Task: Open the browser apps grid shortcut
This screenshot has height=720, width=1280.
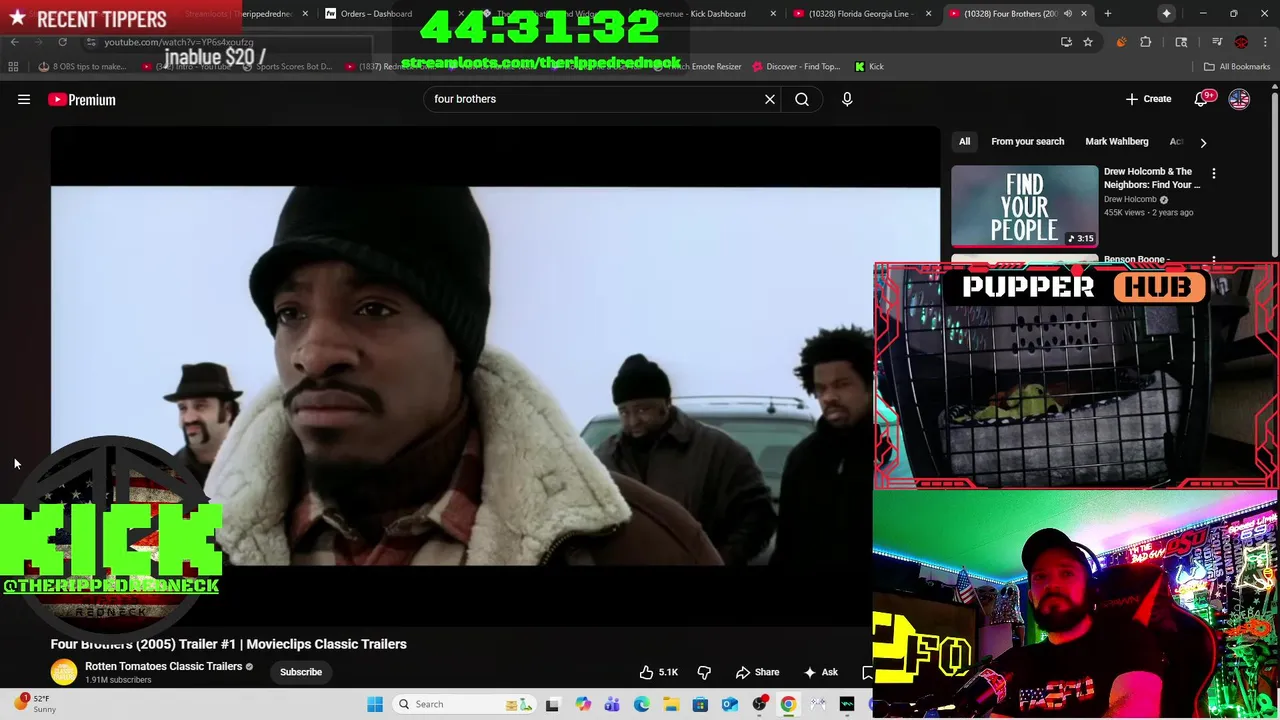Action: pos(13,67)
